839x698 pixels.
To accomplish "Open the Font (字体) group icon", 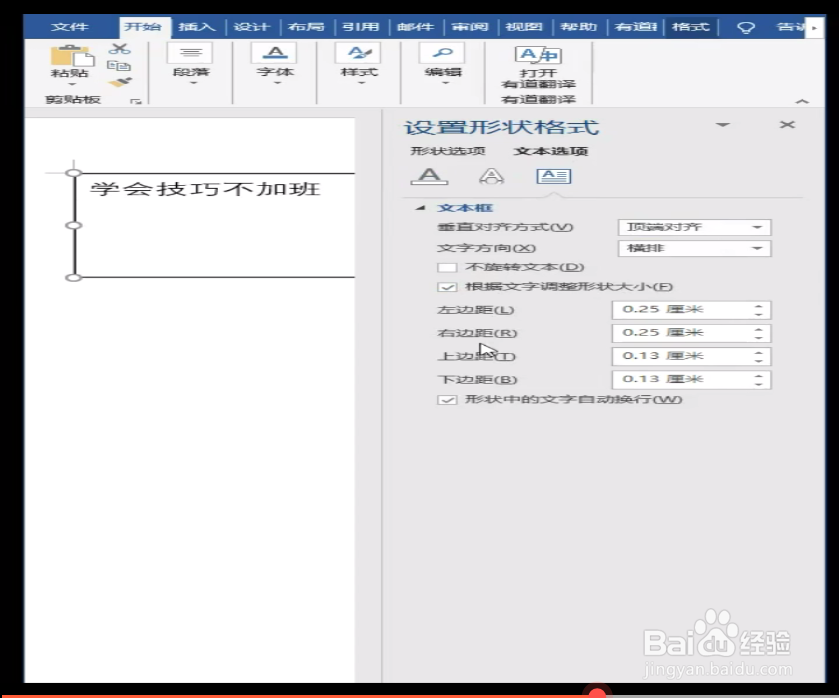I will coord(275,53).
